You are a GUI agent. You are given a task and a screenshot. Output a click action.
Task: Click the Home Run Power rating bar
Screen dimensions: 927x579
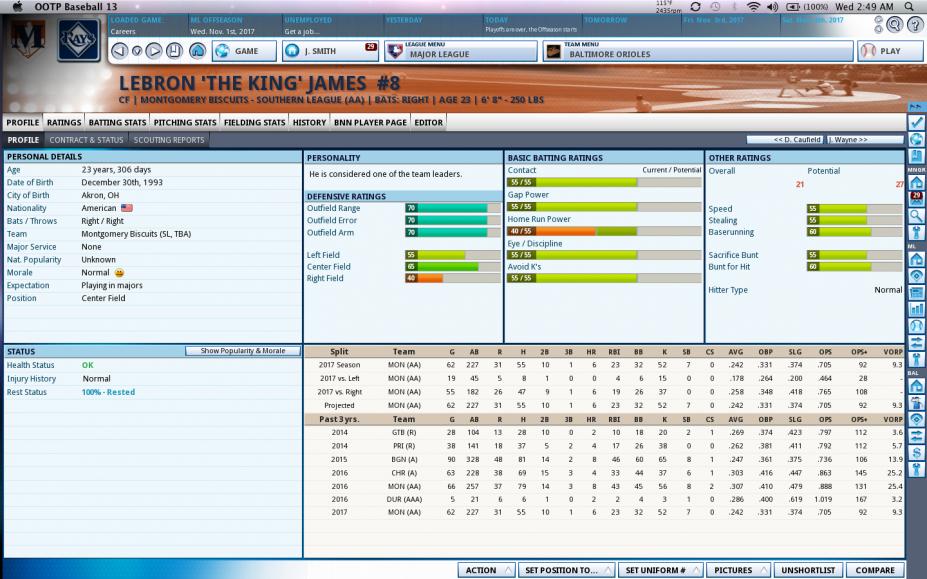click(x=604, y=231)
